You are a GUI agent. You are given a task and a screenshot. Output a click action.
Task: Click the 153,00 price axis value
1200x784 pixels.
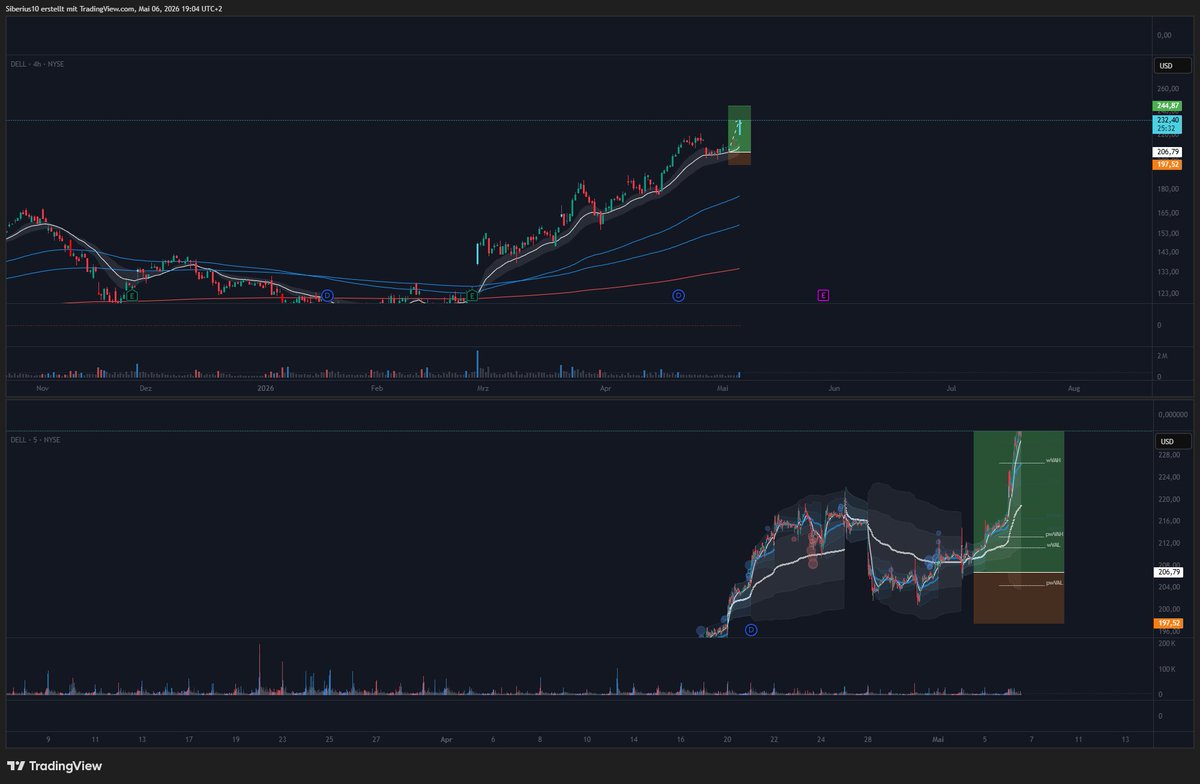point(1167,233)
